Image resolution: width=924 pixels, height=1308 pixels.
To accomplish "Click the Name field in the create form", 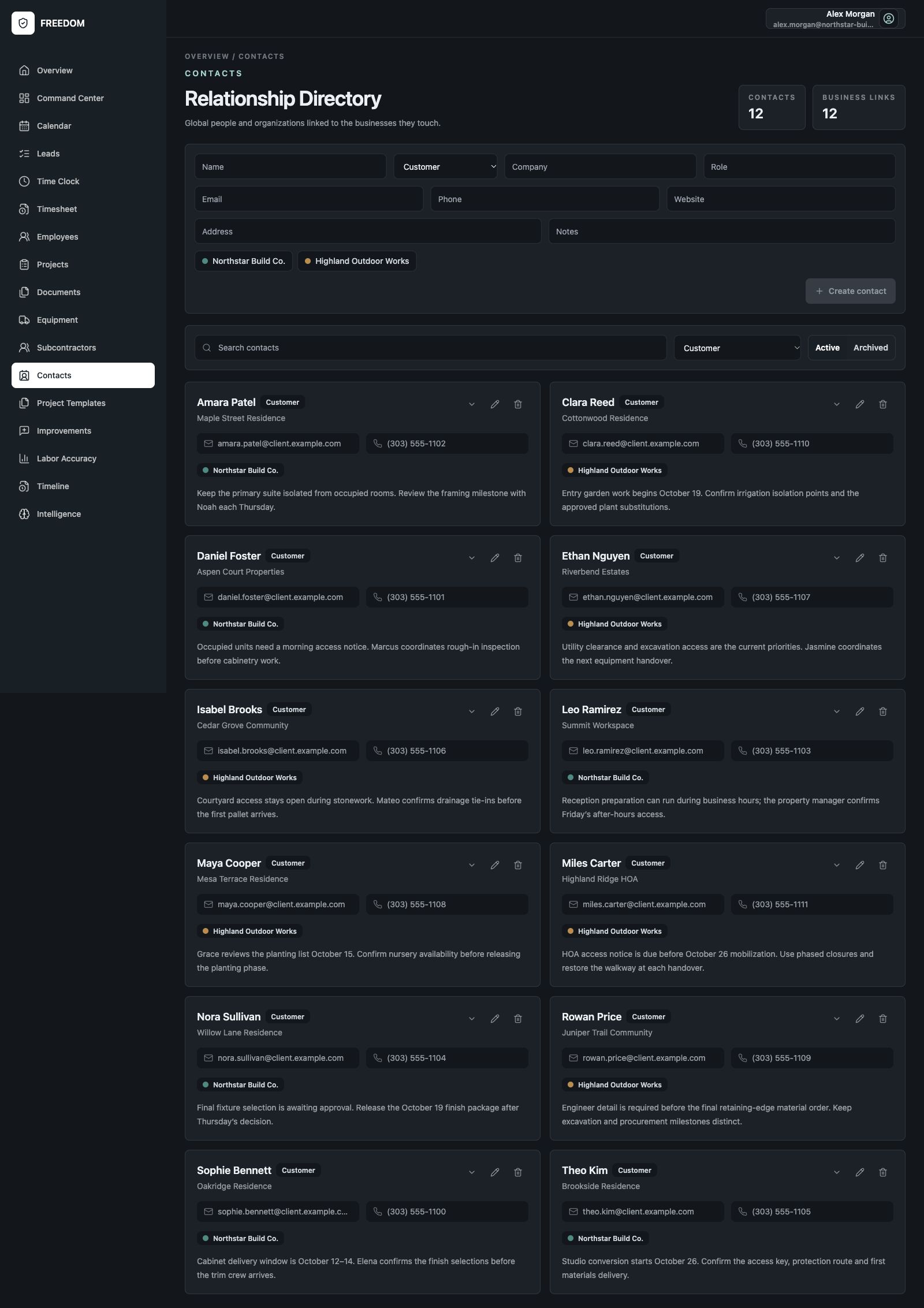I will (290, 166).
